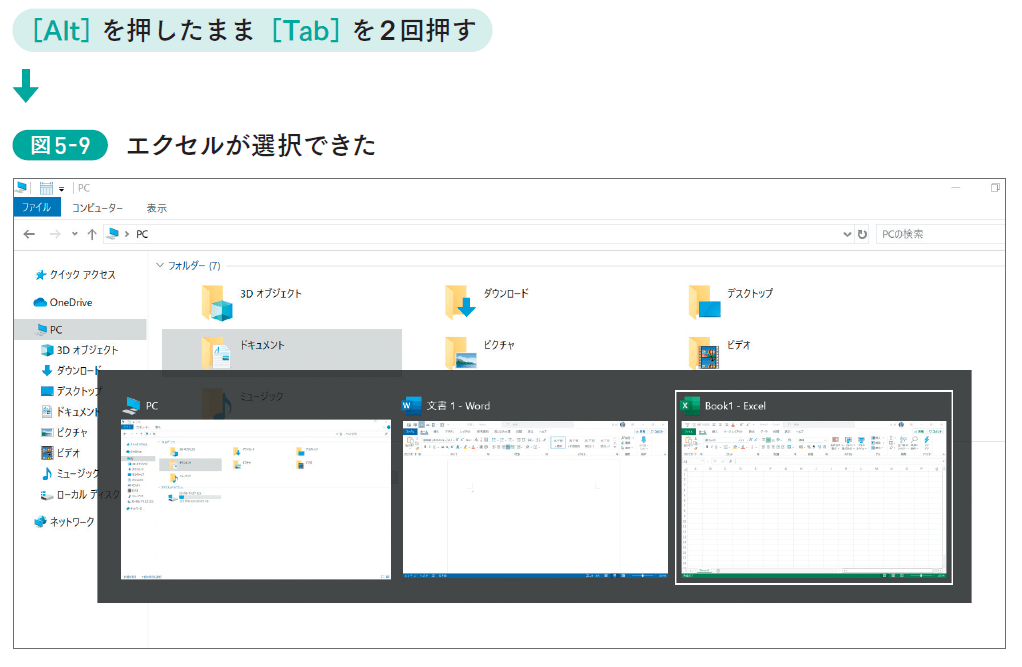Open the ファイル ribbon tab

point(36,207)
